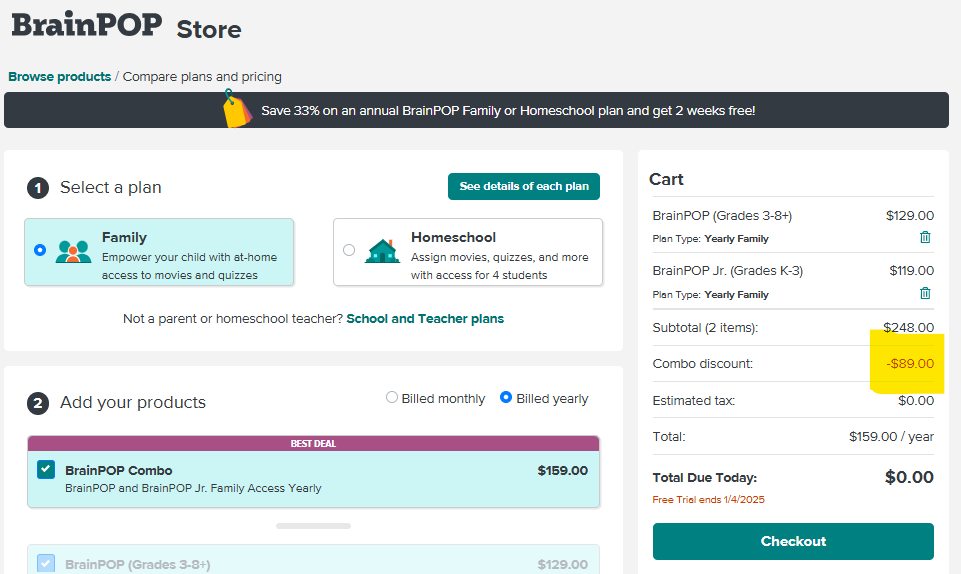Toggle the BrainPOP (Grades 3-8+) checkbox

point(46,563)
